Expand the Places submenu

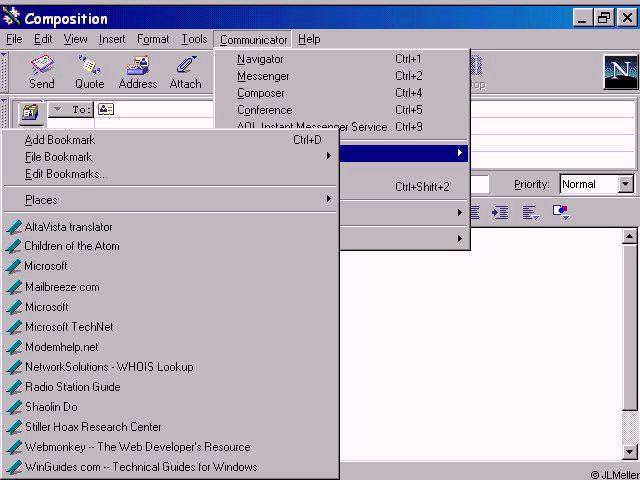[171, 200]
